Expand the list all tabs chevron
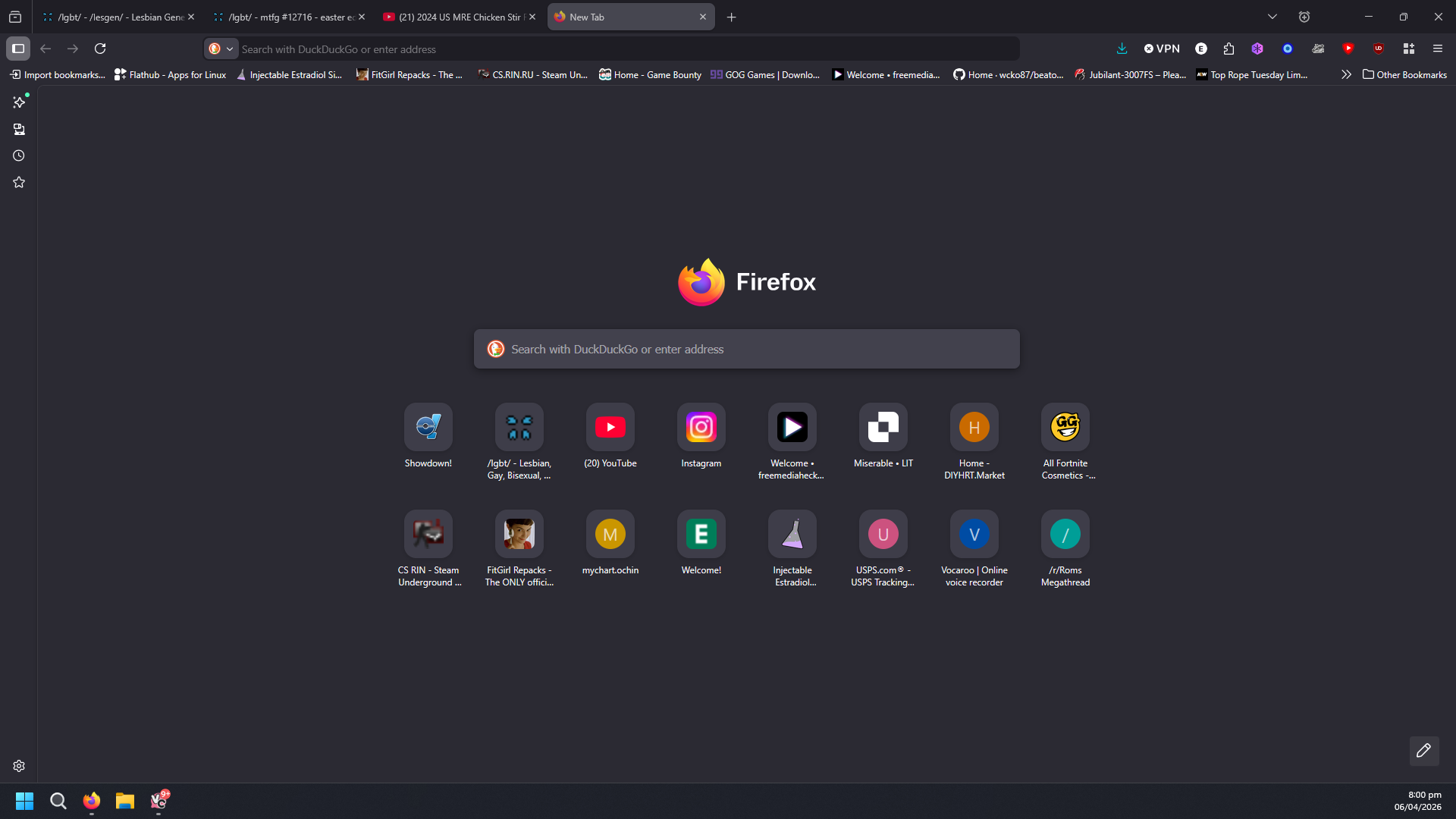The height and width of the screenshot is (819, 1456). point(1272,17)
